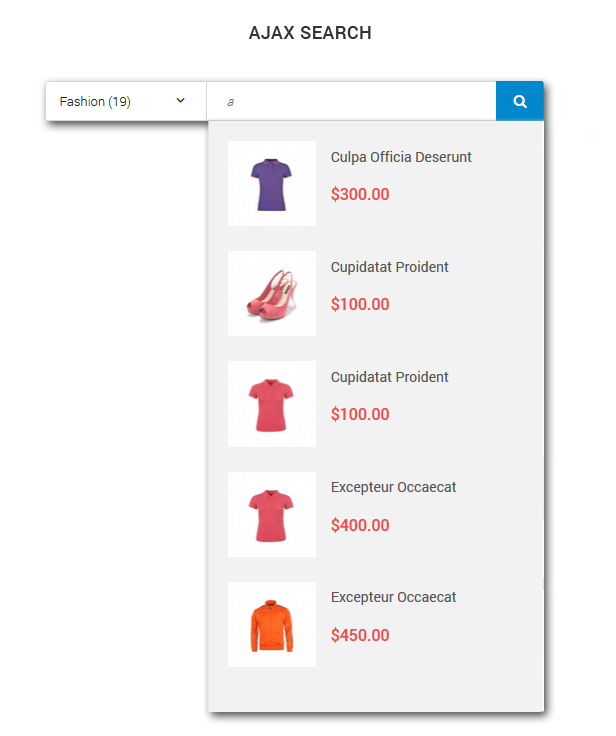Open the Culpa Officia Deserunt product link
616x736 pixels.
click(401, 157)
